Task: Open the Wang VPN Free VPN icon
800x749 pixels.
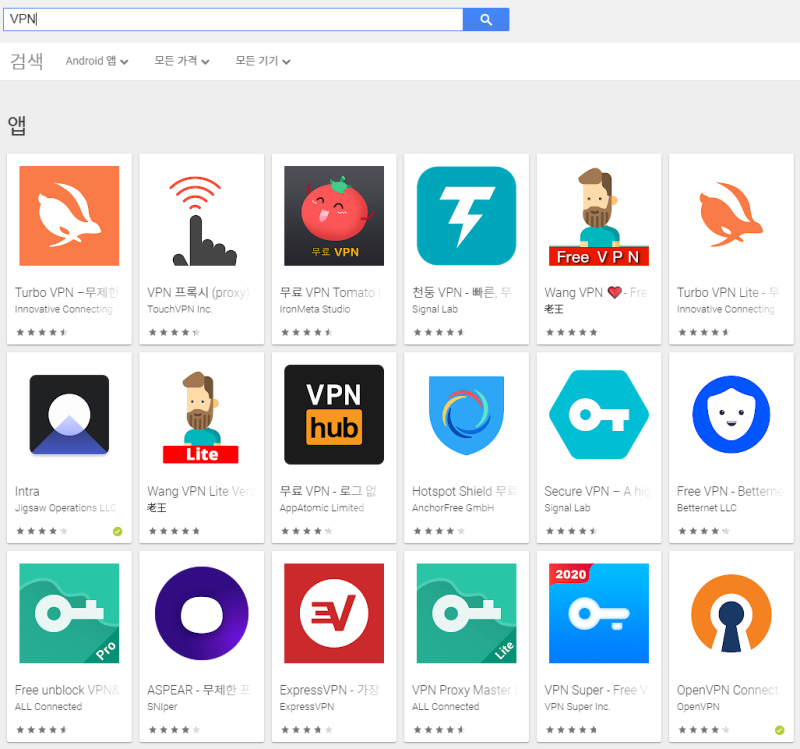Action: coord(599,216)
